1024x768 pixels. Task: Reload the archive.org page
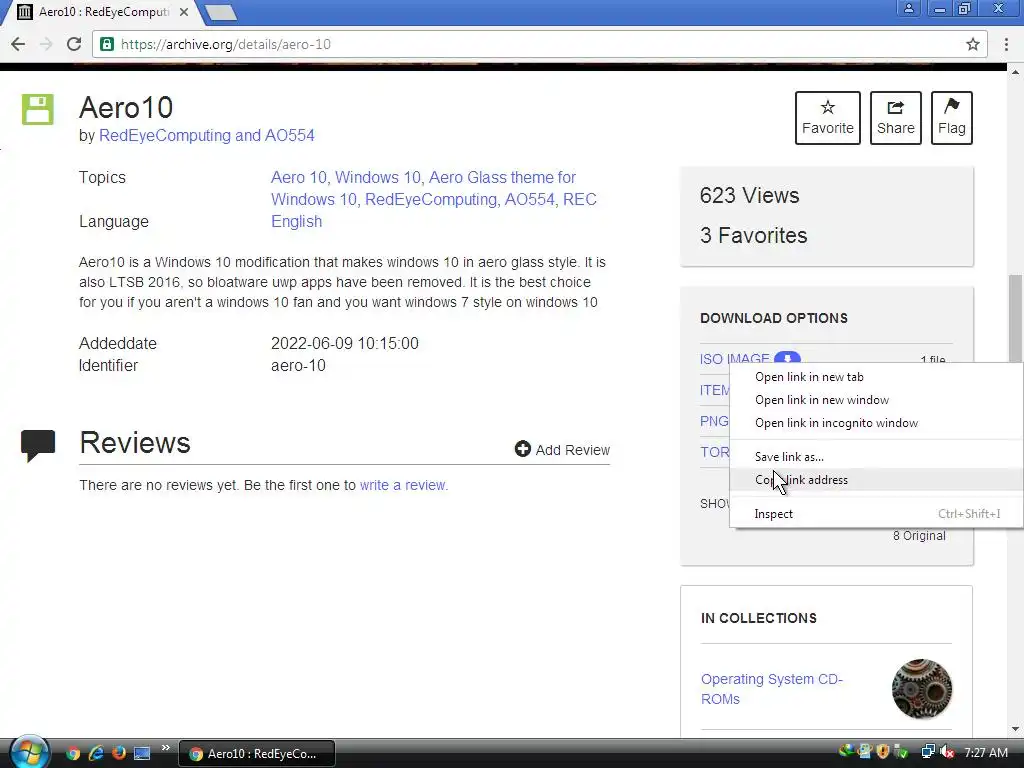click(x=74, y=44)
